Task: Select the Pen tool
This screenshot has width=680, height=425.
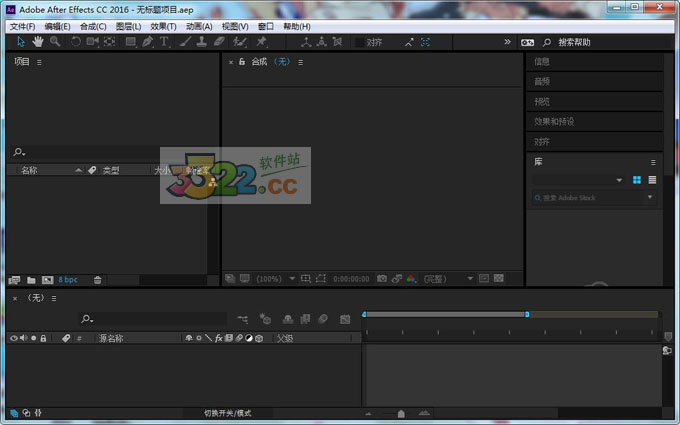Action: [x=148, y=42]
